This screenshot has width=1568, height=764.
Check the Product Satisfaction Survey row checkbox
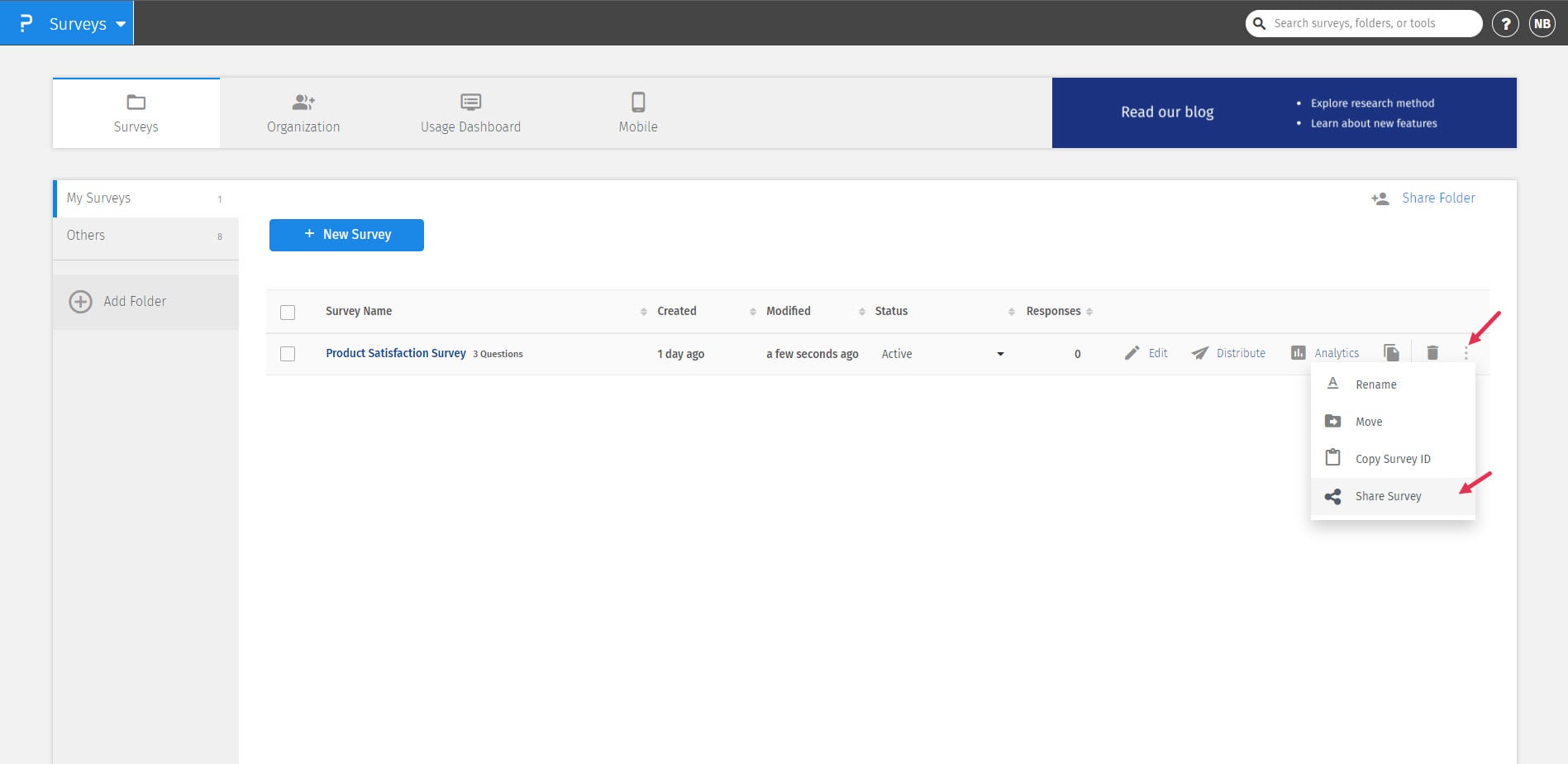pos(288,354)
